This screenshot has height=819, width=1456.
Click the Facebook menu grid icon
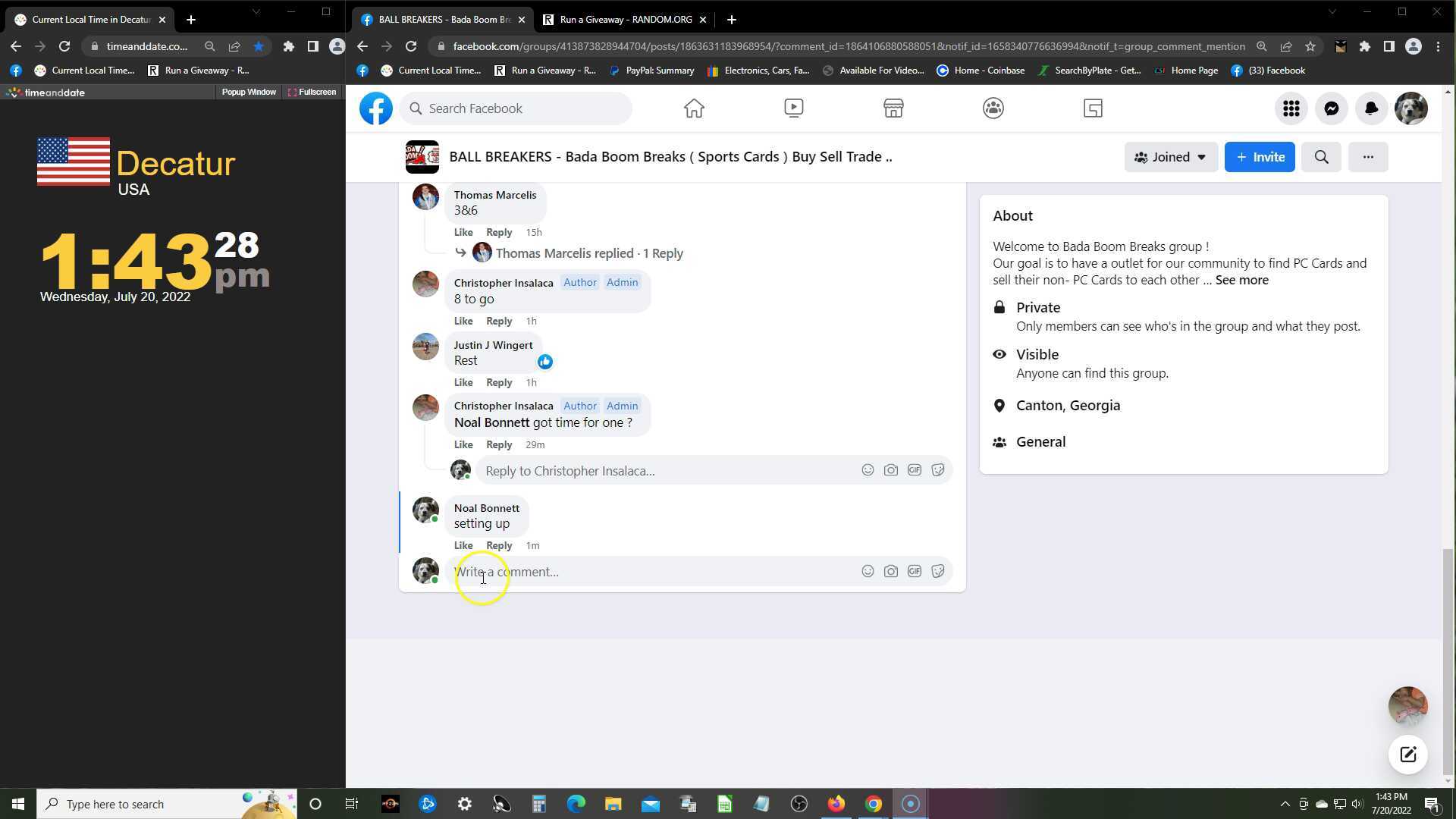pyautogui.click(x=1291, y=108)
